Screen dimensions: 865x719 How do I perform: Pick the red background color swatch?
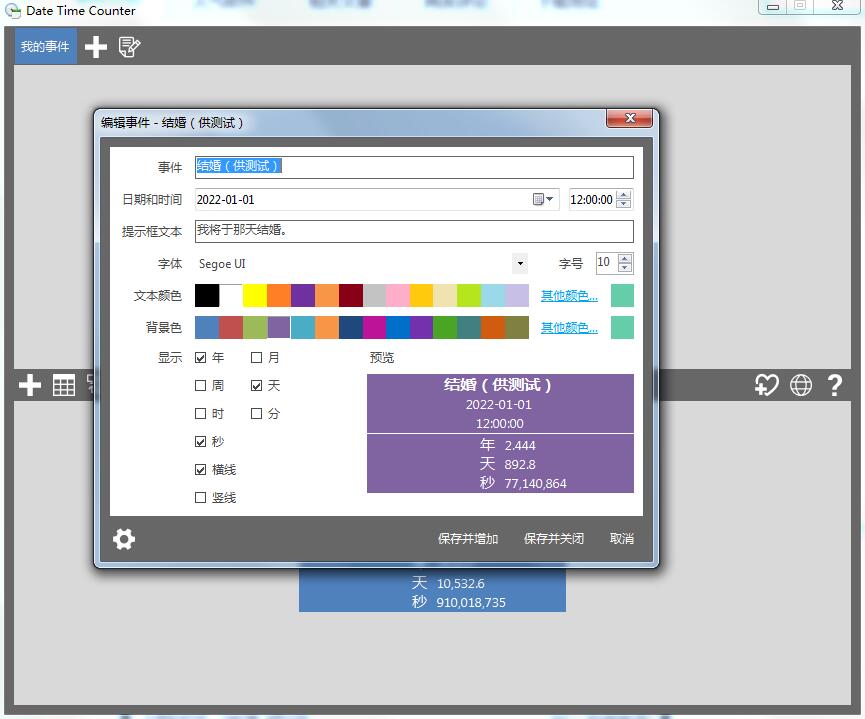pos(231,328)
